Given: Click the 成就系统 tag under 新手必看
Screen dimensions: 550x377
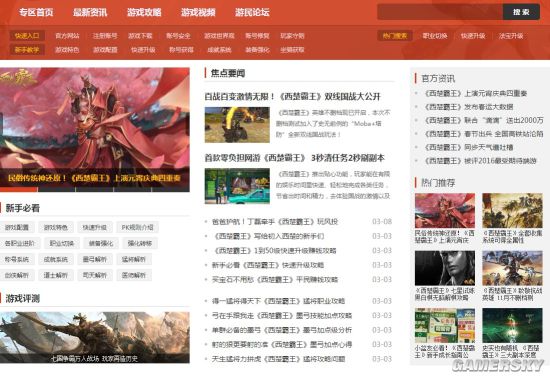Looking at the screenshot, I should point(56,259).
